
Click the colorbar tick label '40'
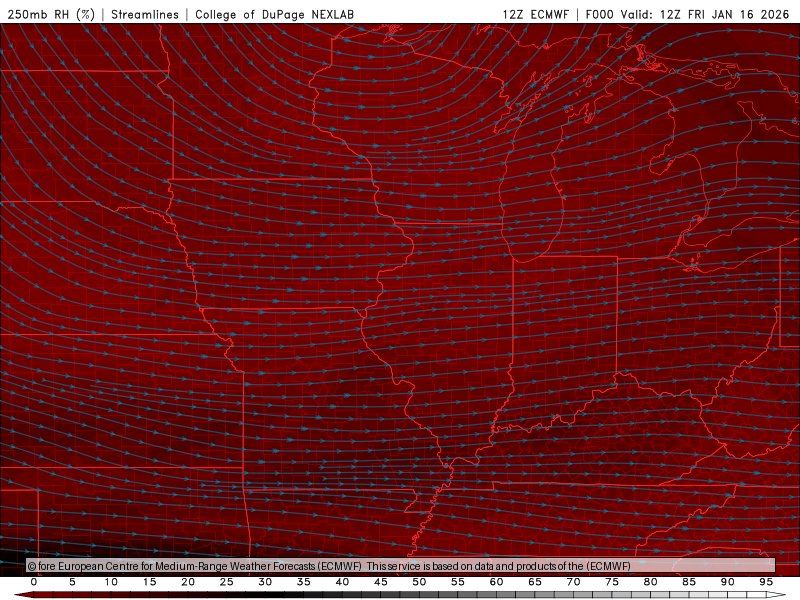[x=342, y=582]
